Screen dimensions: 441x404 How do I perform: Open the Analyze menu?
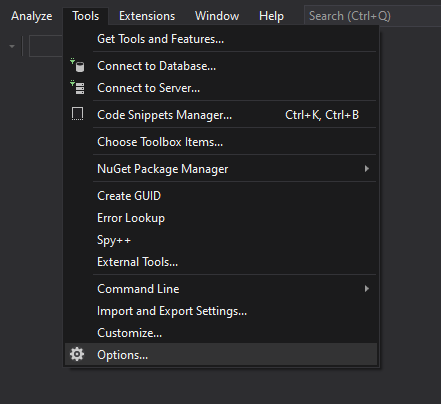tap(32, 16)
